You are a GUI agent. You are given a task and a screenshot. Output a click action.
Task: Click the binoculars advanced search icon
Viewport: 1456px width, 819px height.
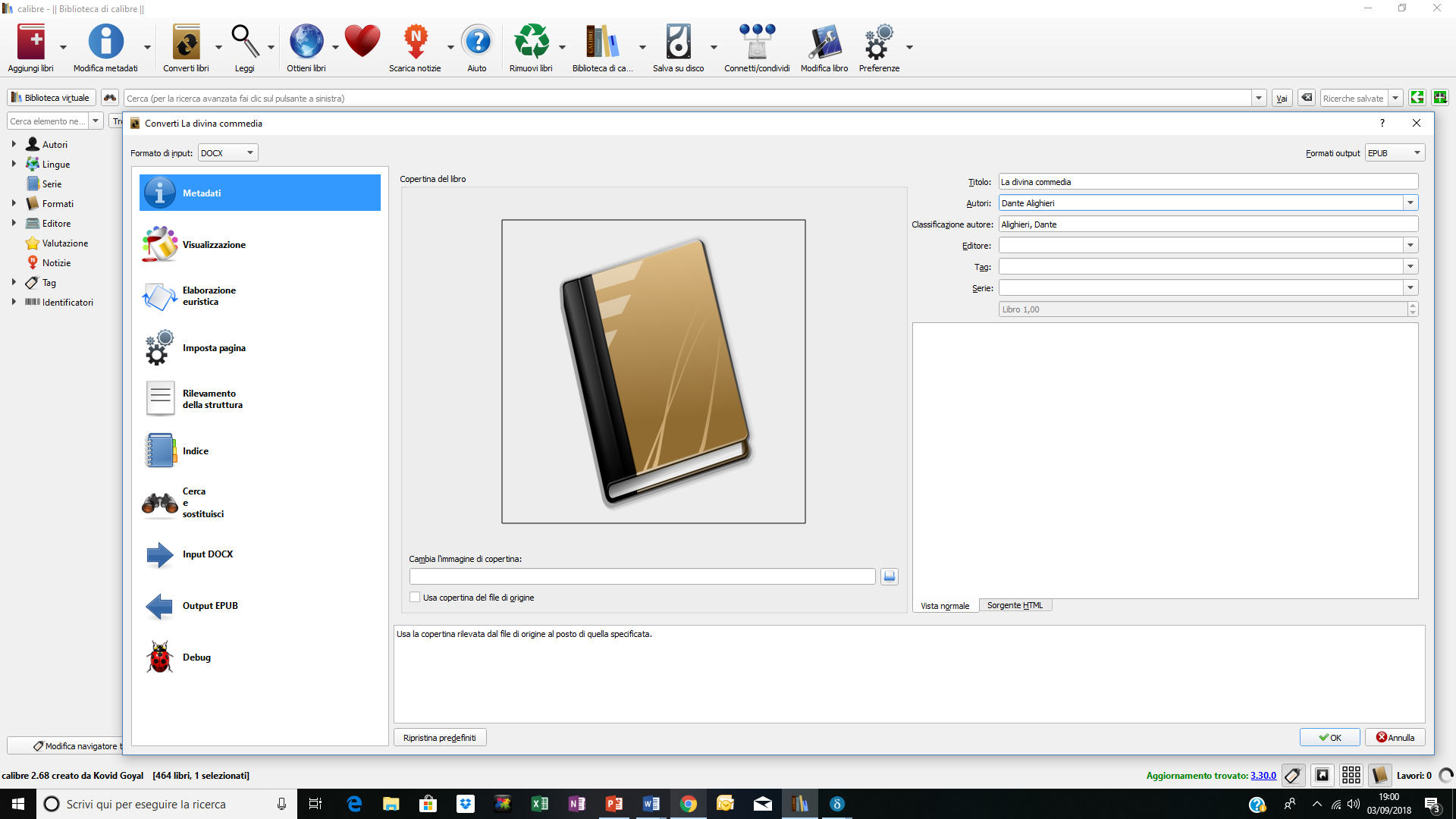[x=110, y=98]
